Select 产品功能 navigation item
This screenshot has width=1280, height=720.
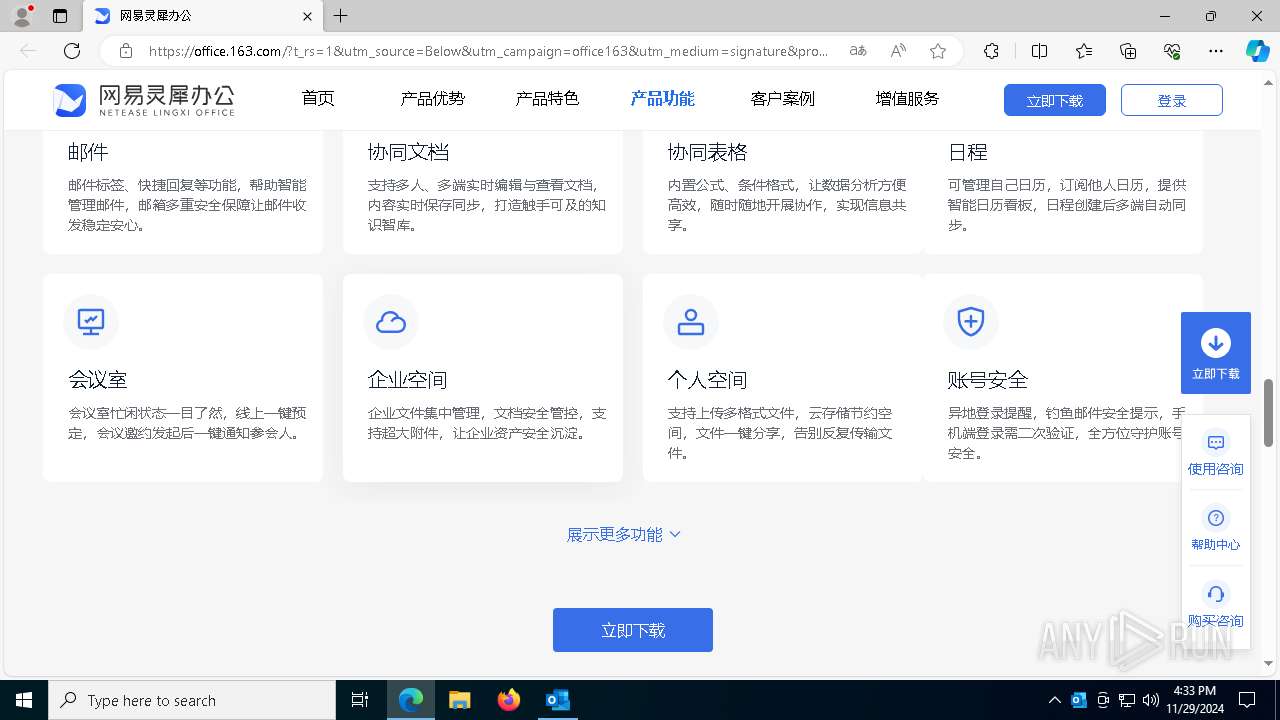pos(662,99)
